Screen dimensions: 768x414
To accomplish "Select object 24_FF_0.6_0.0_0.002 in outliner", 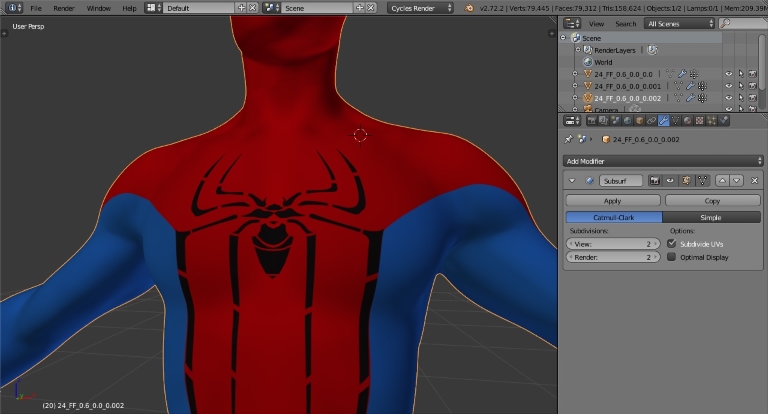I will pyautogui.click(x=627, y=98).
